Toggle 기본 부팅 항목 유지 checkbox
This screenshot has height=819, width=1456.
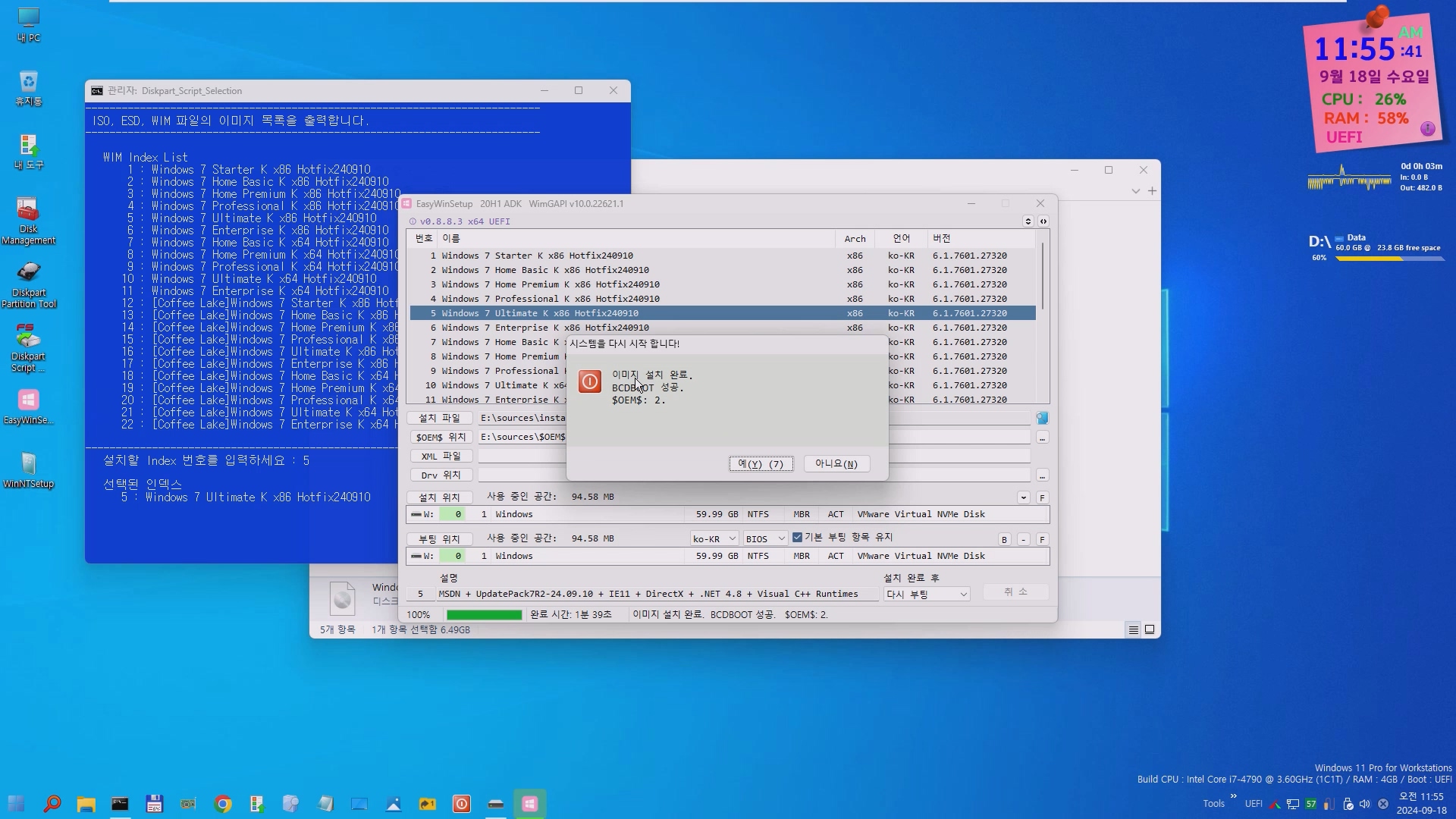(x=797, y=537)
